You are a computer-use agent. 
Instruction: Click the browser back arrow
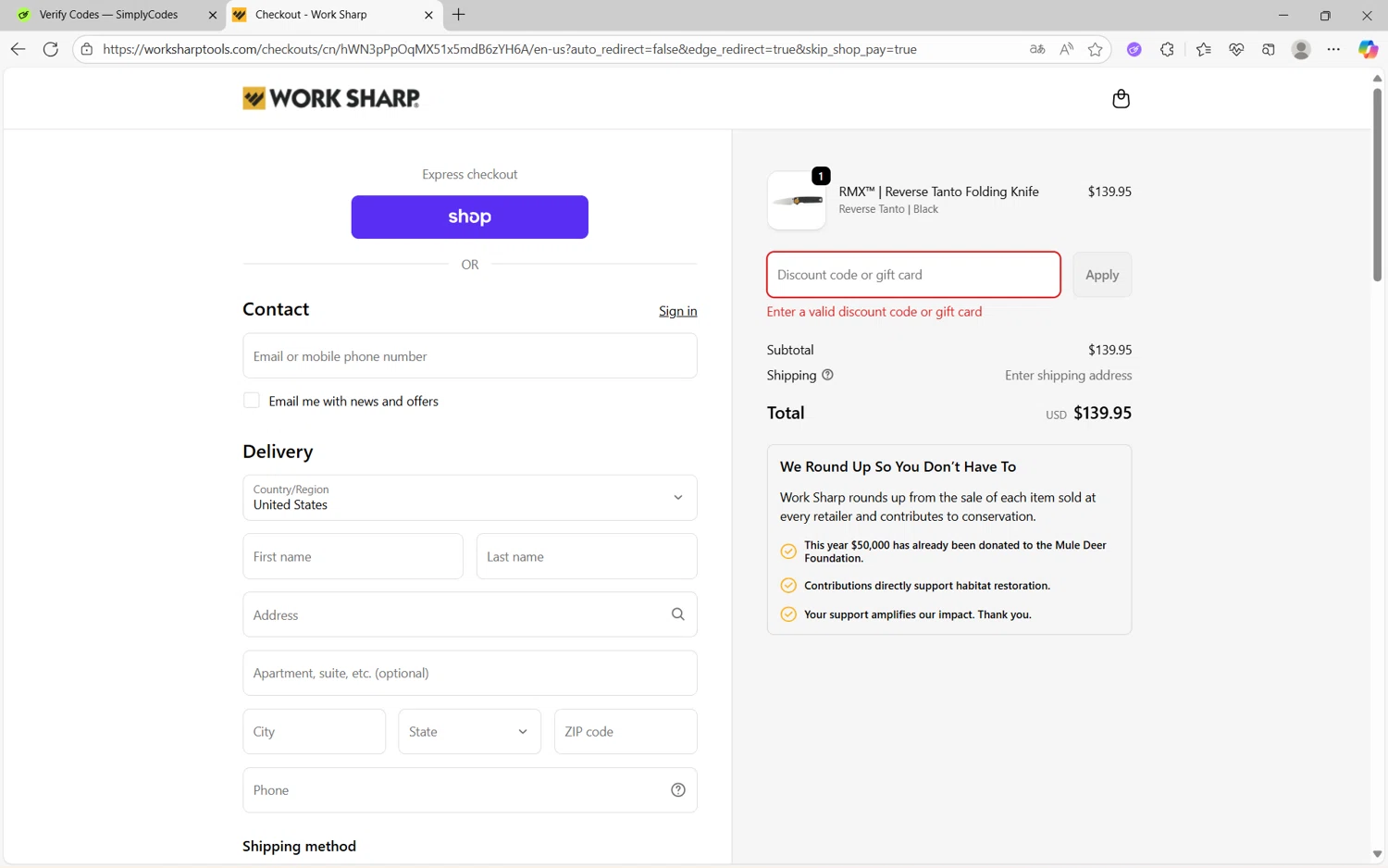click(19, 49)
